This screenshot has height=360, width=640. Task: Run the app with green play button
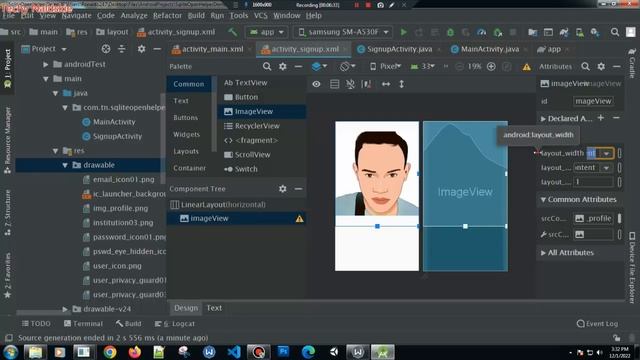(403, 32)
